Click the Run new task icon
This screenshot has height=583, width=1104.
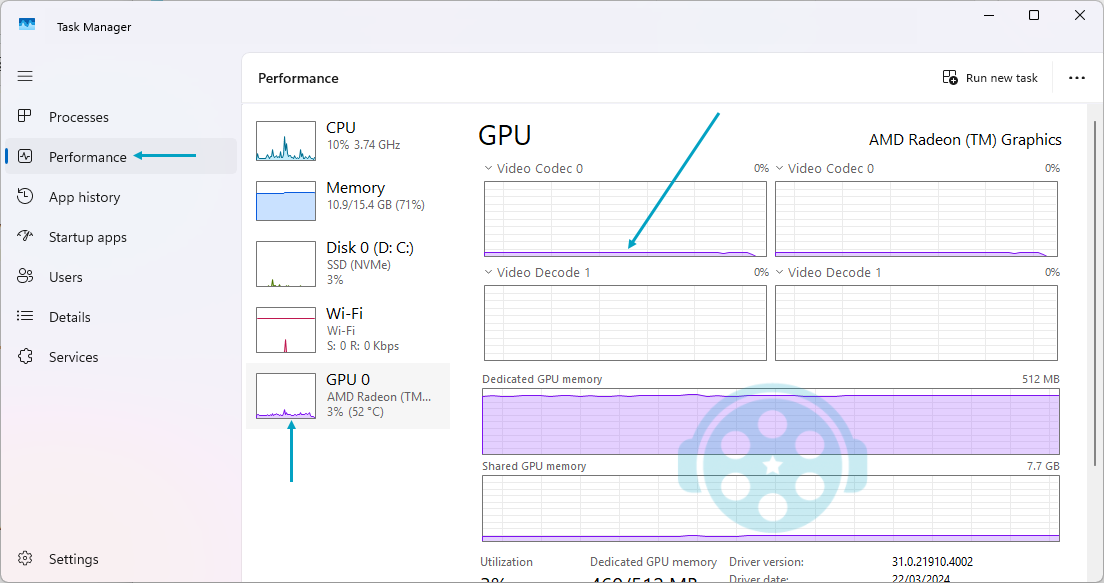[x=950, y=77]
